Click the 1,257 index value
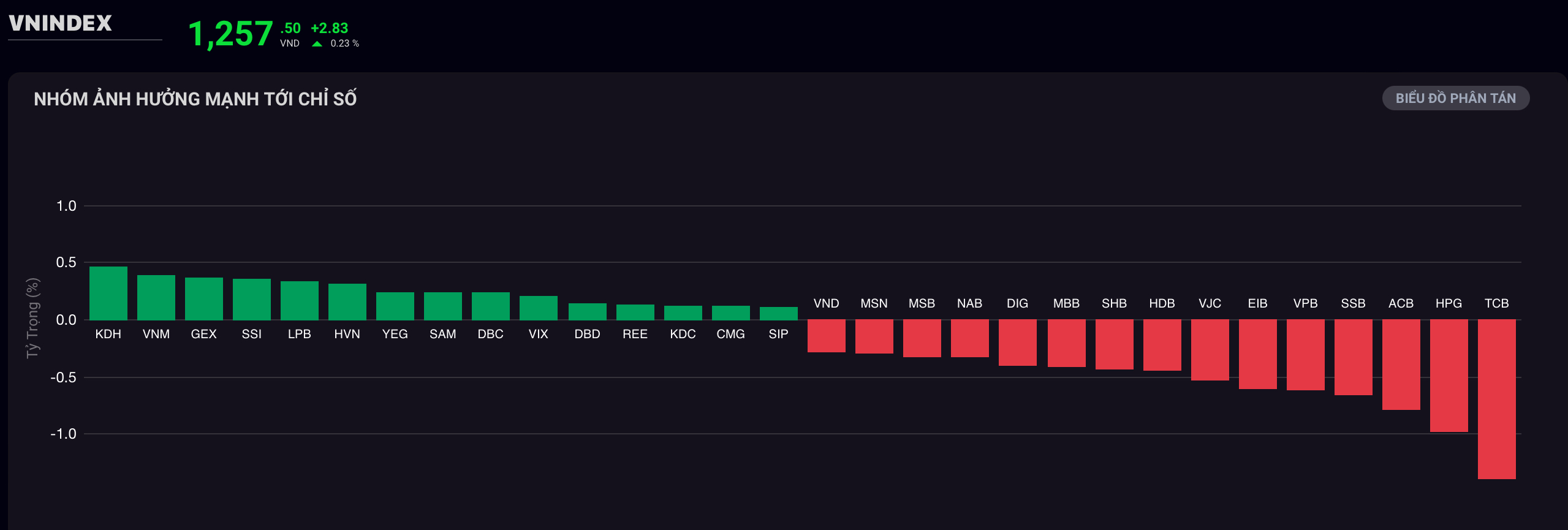Image resolution: width=1568 pixels, height=530 pixels. [x=230, y=34]
